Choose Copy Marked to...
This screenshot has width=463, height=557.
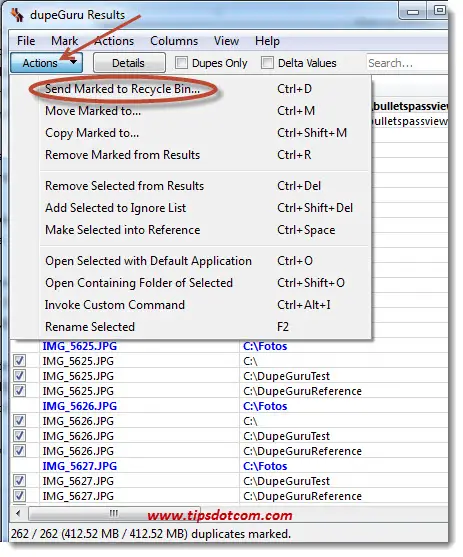pos(191,133)
